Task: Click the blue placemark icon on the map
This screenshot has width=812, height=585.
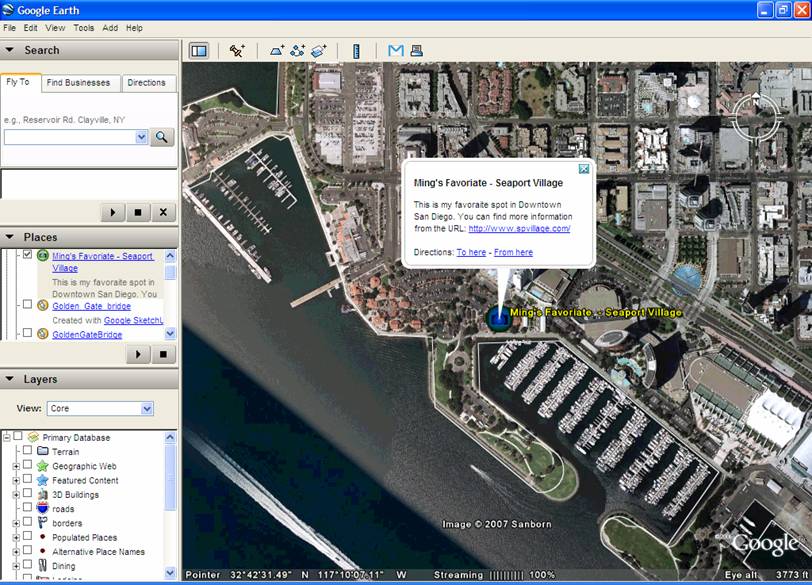Action: (499, 318)
